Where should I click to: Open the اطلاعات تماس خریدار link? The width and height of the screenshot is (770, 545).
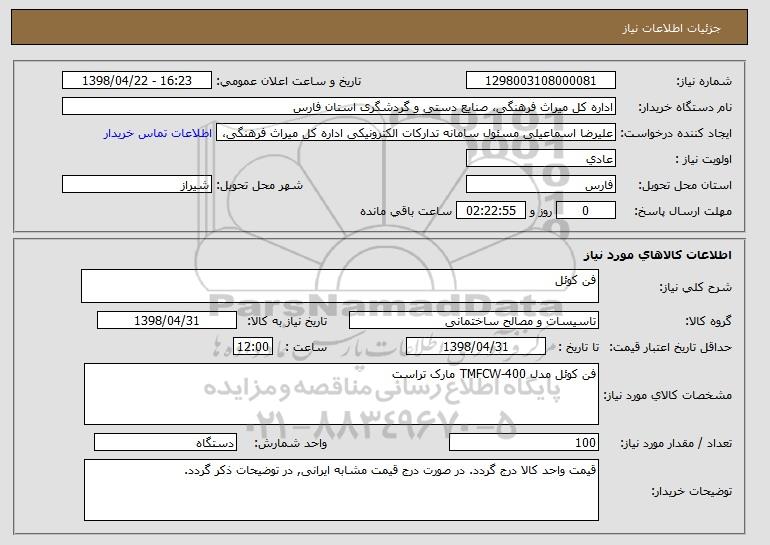[x=158, y=133]
